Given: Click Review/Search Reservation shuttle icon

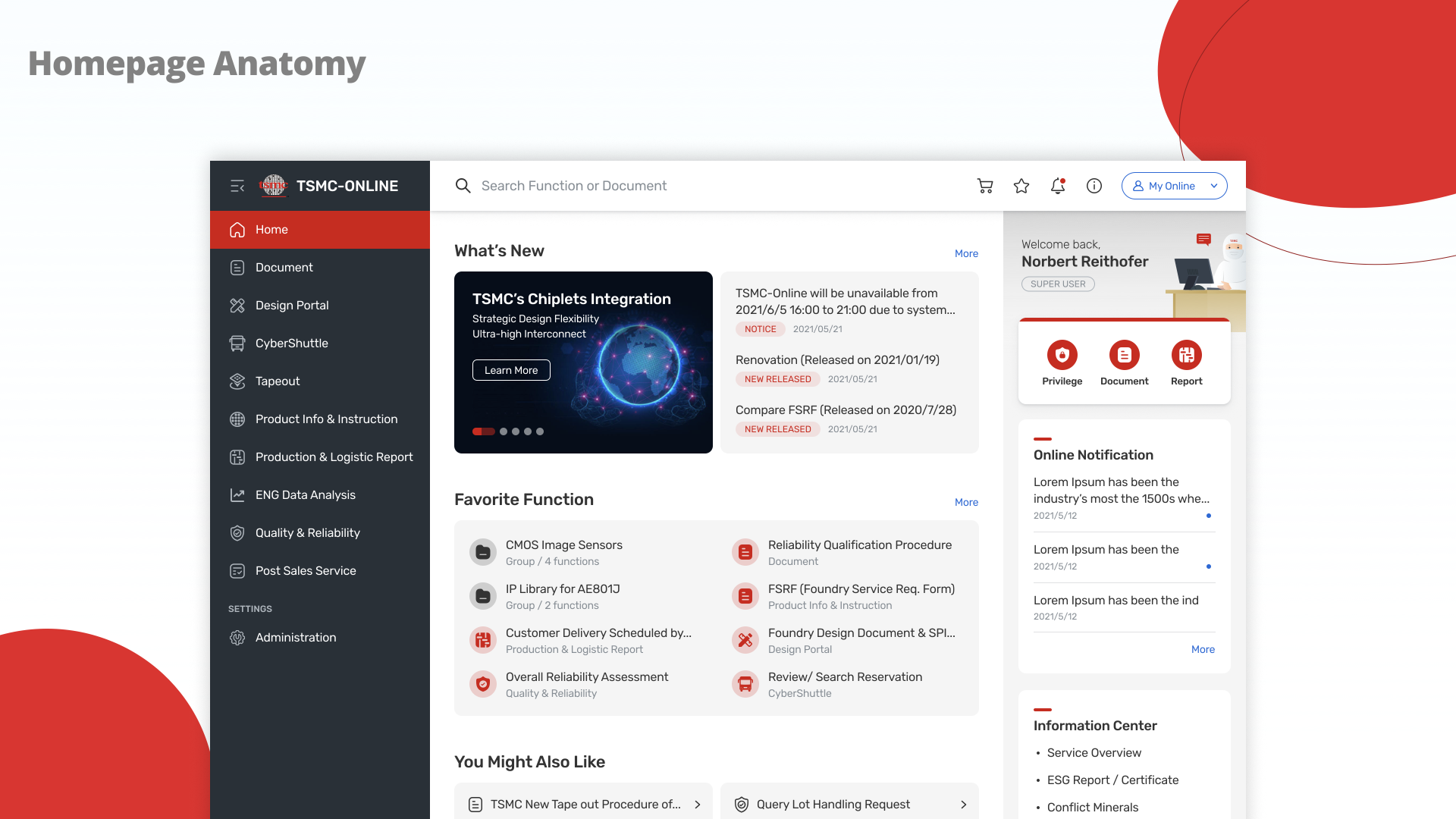Looking at the screenshot, I should (x=745, y=684).
